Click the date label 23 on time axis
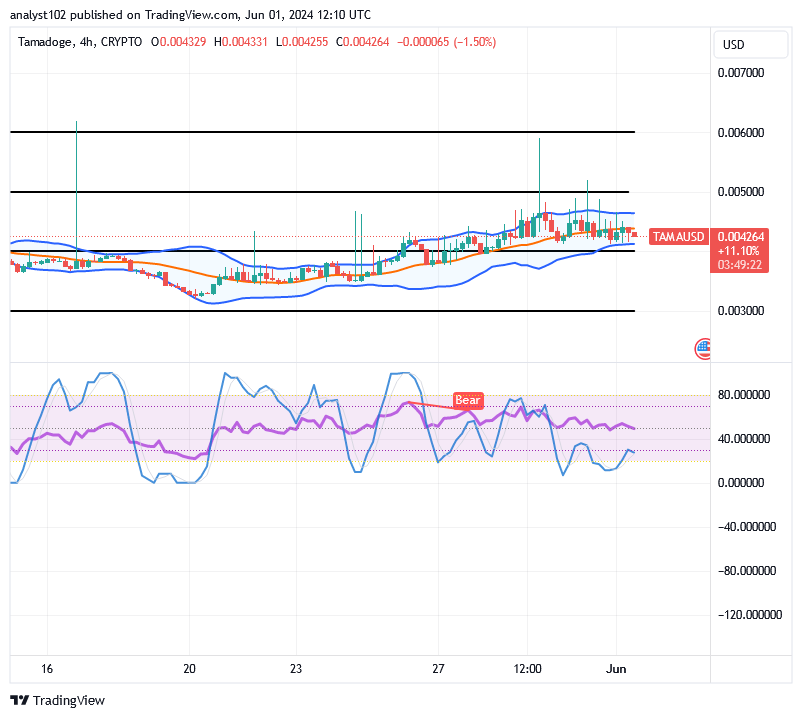Screen dimensions: 802x718 [x=296, y=669]
